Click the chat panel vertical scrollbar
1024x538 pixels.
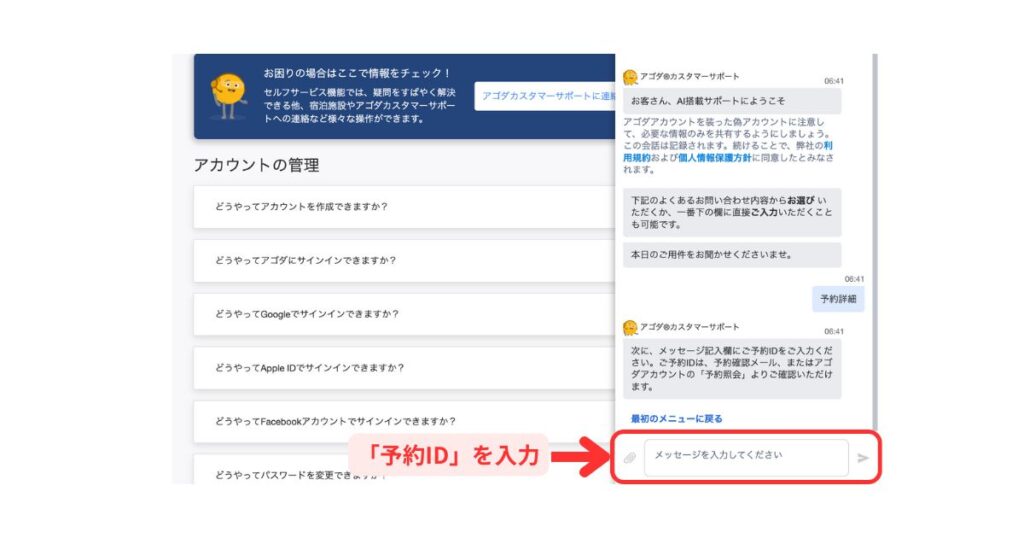(x=875, y=242)
